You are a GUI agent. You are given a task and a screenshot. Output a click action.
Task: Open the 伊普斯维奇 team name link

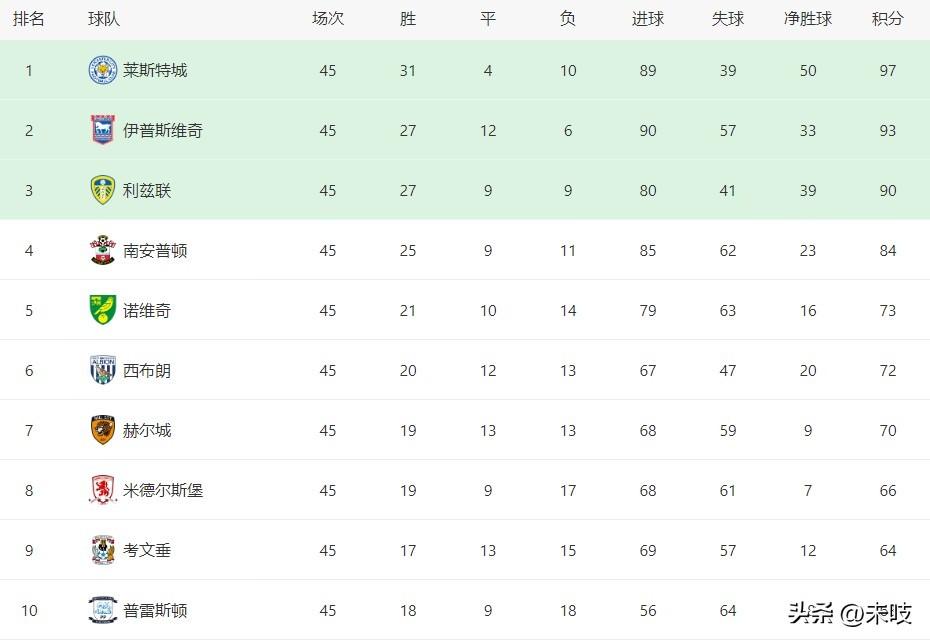point(163,131)
